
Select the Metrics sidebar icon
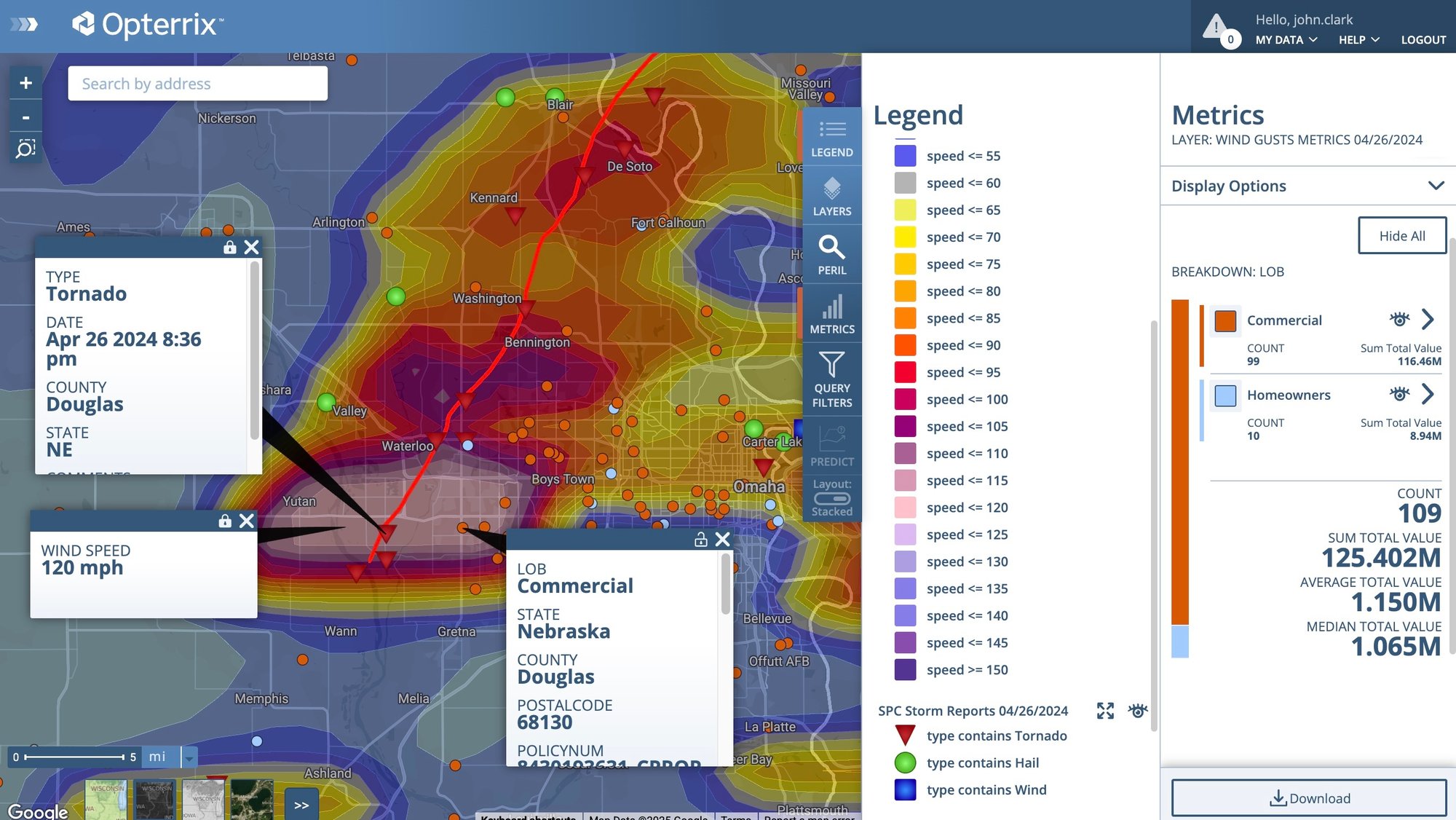(x=831, y=313)
